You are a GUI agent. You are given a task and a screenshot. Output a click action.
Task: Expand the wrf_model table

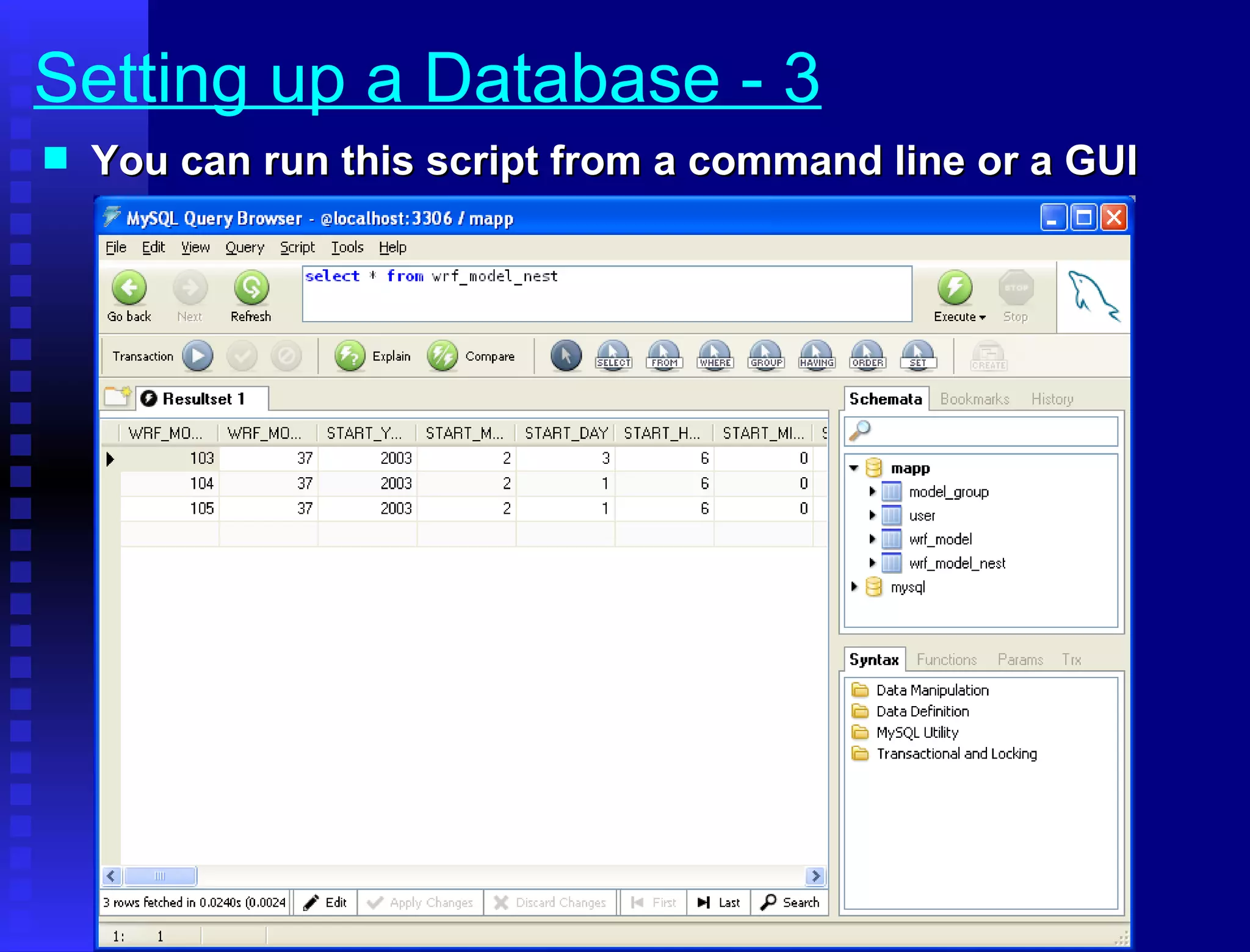pos(872,539)
